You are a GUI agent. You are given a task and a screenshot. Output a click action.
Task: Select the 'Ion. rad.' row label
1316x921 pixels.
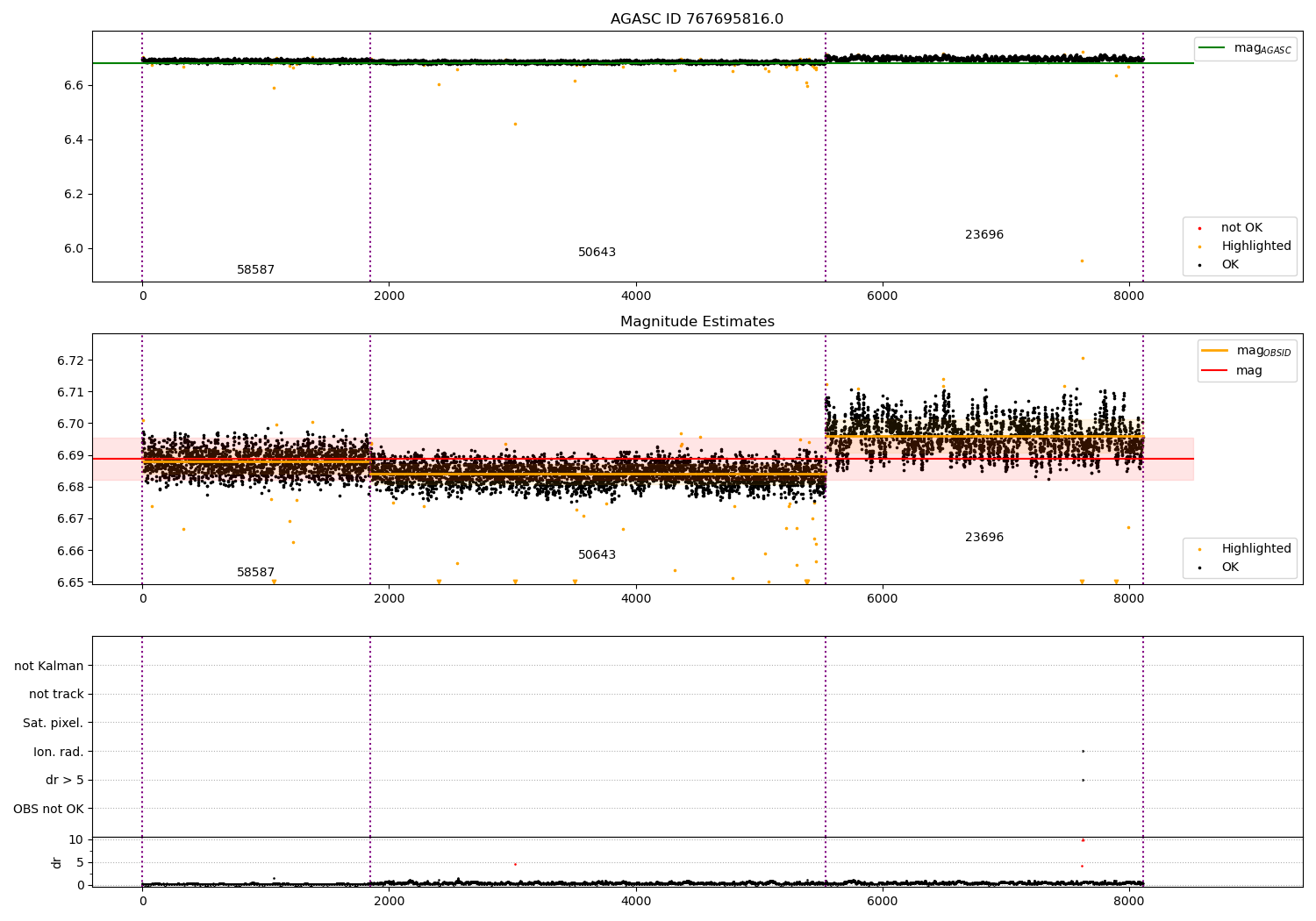(x=59, y=752)
